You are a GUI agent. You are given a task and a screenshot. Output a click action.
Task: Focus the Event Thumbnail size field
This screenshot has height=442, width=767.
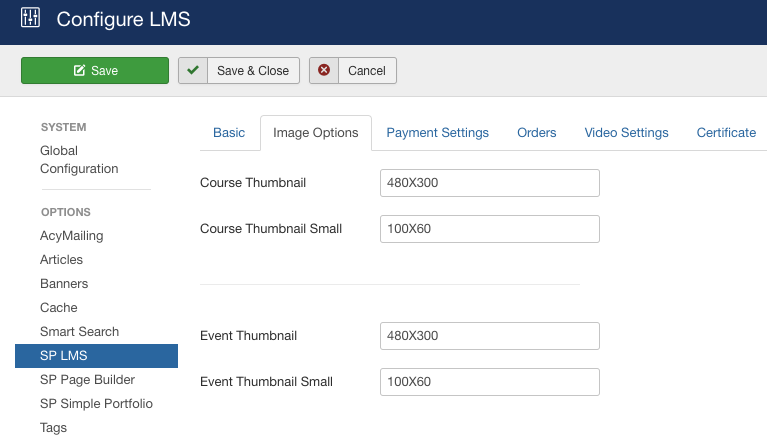(489, 336)
